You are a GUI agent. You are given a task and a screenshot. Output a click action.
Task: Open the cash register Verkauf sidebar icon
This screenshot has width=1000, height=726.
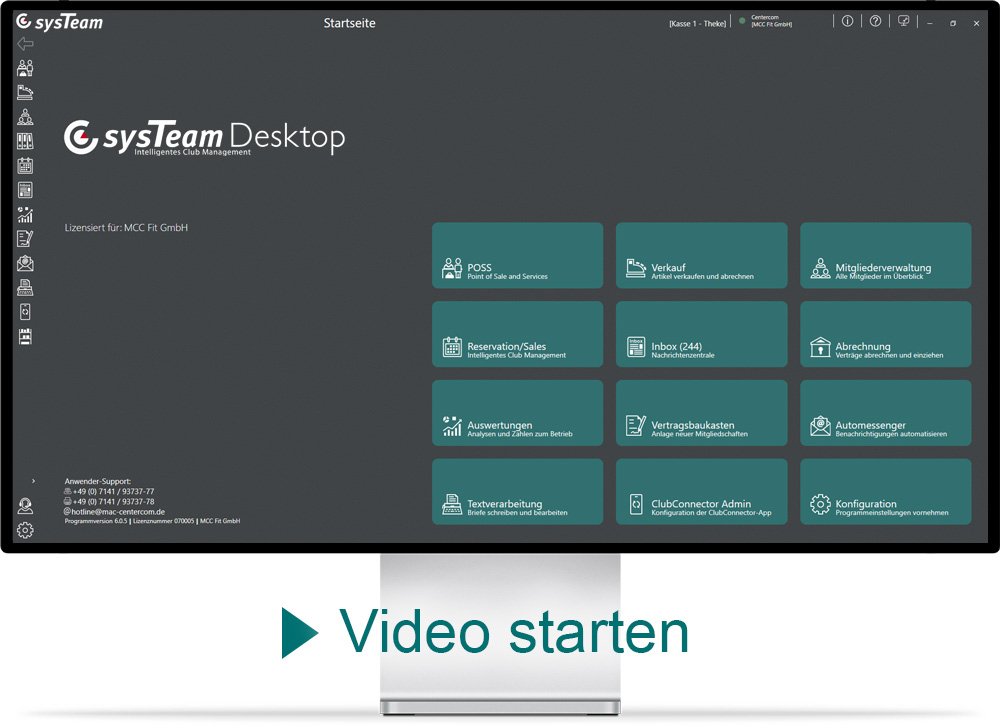[x=26, y=93]
